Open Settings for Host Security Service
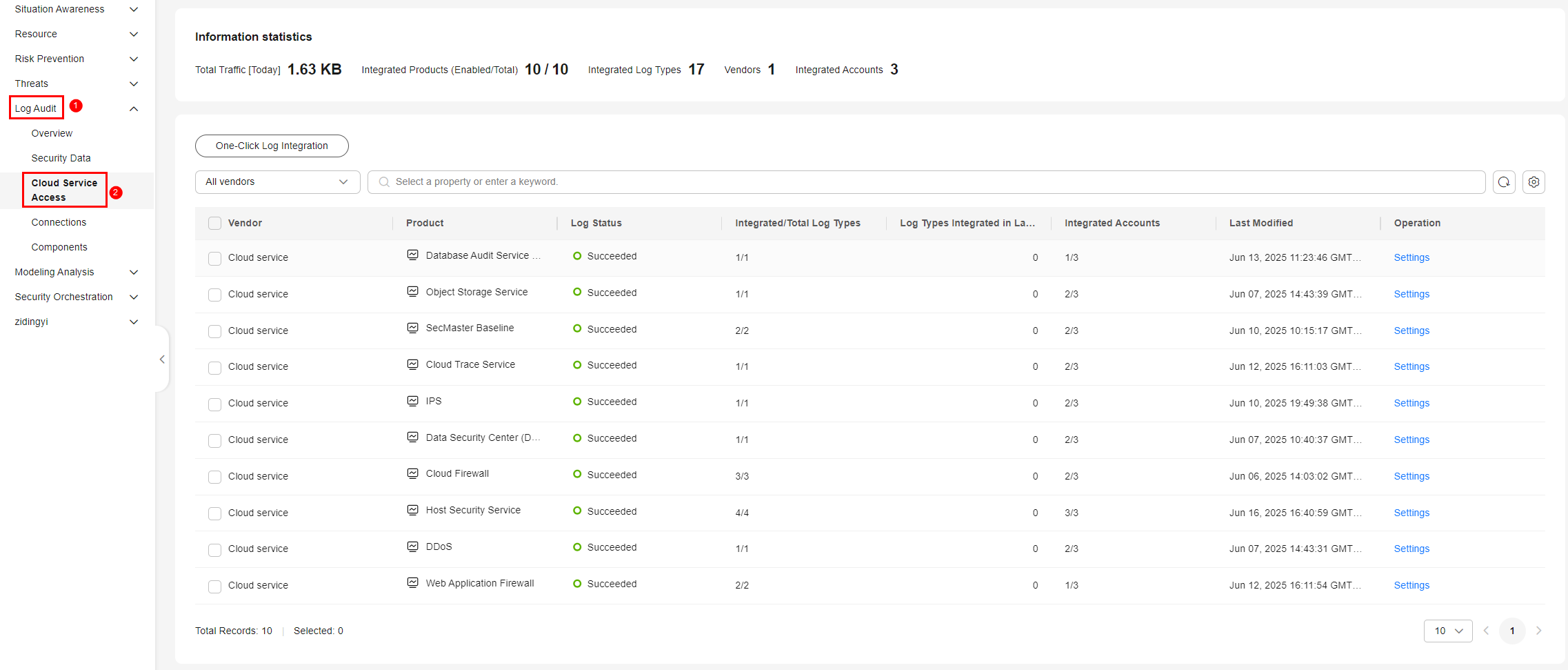1568x670 pixels. (x=1411, y=513)
